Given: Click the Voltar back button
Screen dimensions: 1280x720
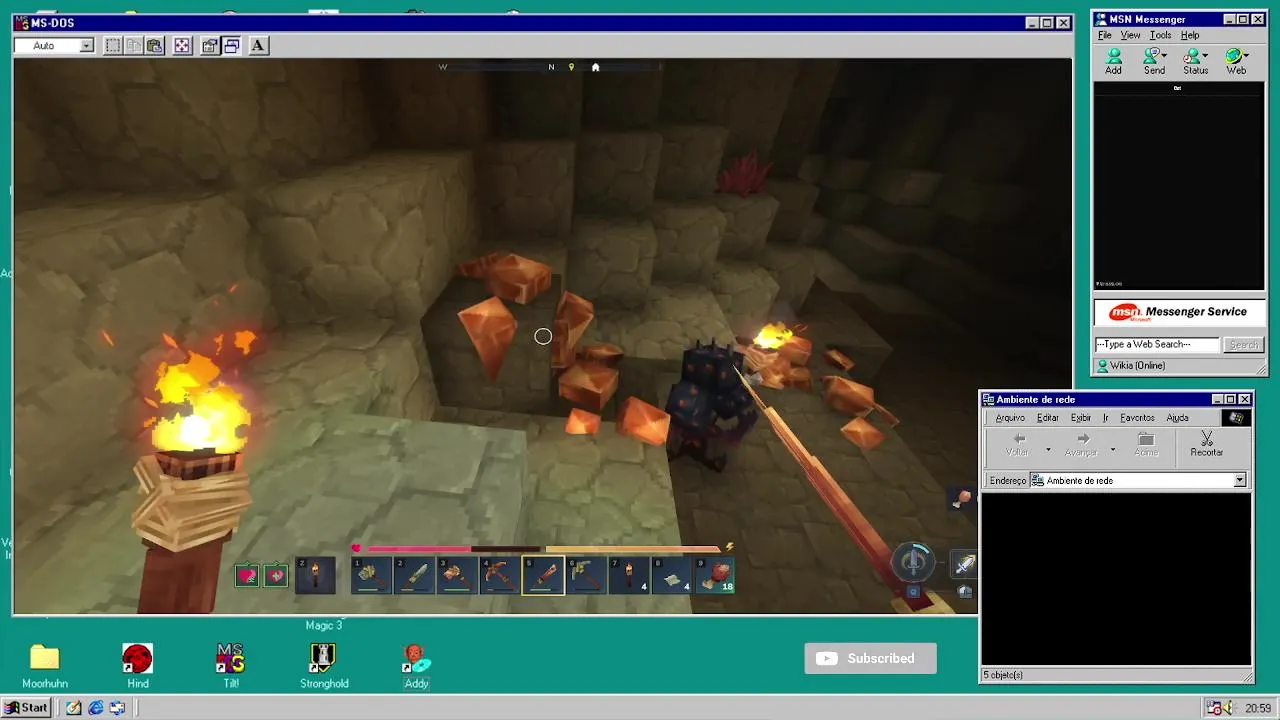Looking at the screenshot, I should click(1017, 445).
